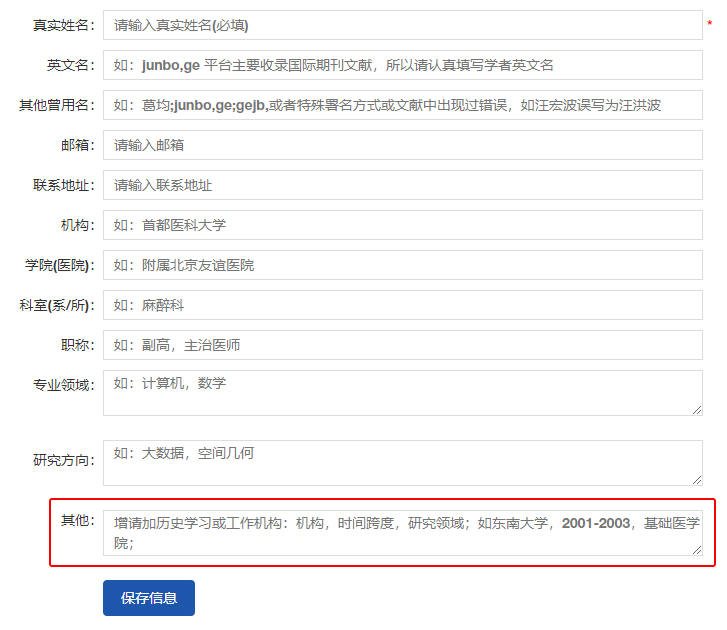Click the 研究方向 text area
Viewport: 727px width, 630px height.
(x=402, y=463)
